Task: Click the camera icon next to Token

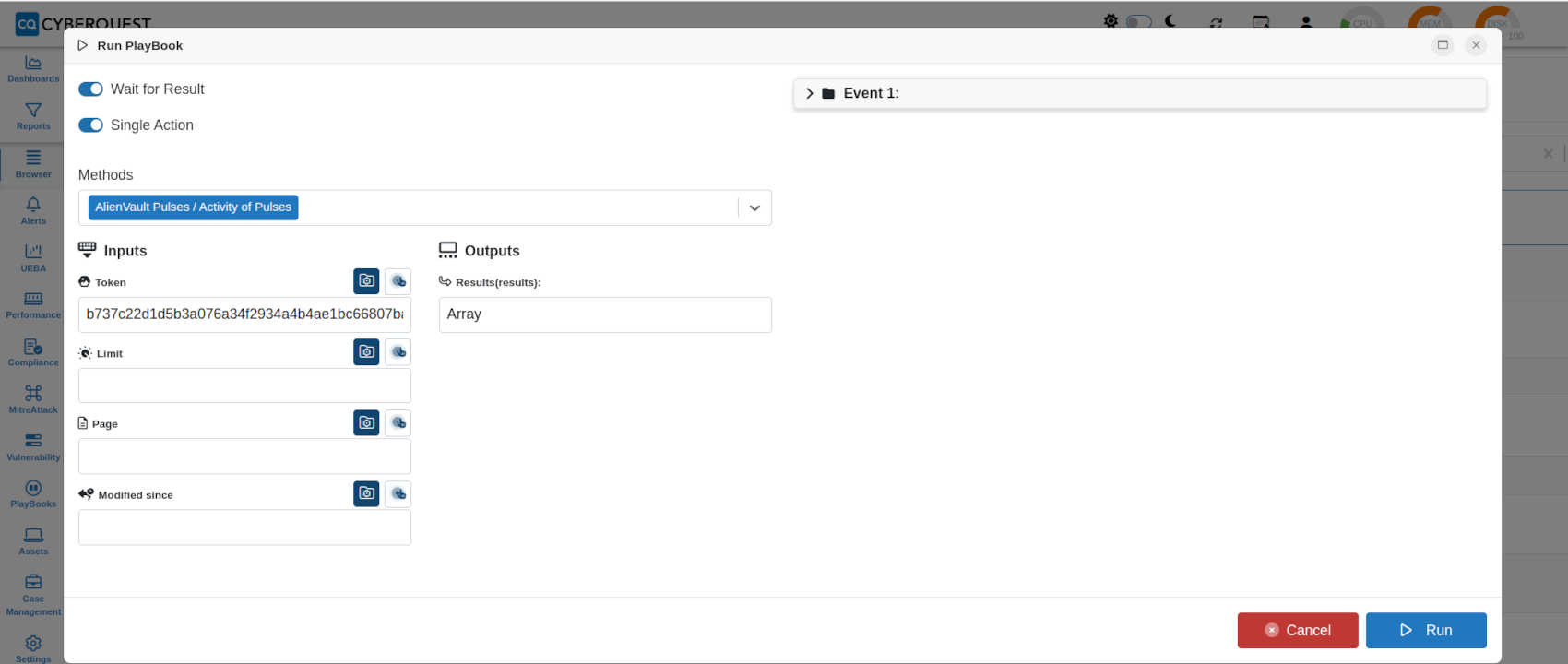Action: point(366,281)
